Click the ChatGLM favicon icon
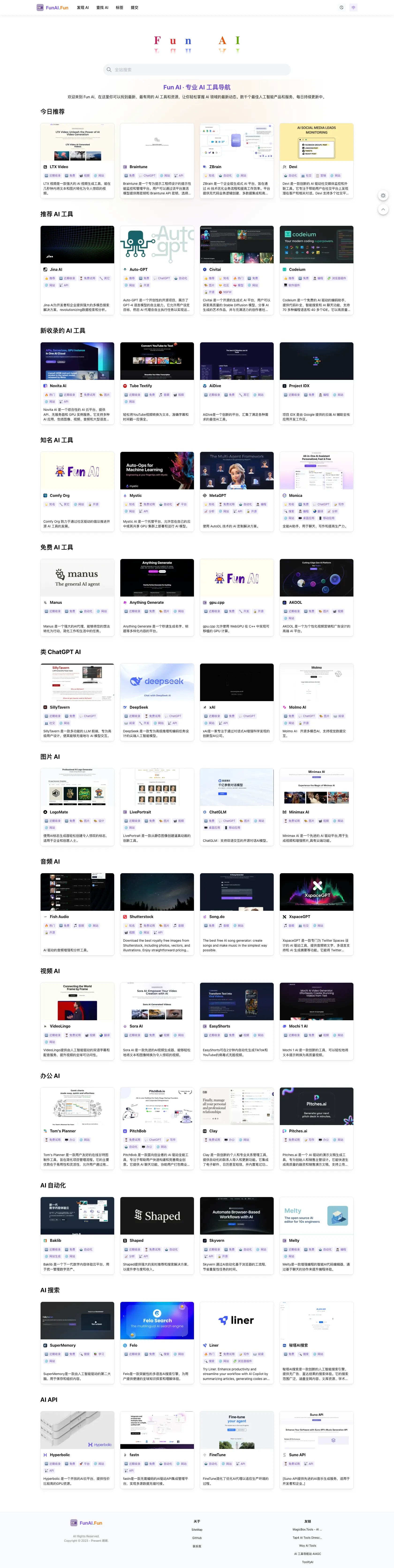Viewport: 394px width, 1568px height. click(205, 812)
